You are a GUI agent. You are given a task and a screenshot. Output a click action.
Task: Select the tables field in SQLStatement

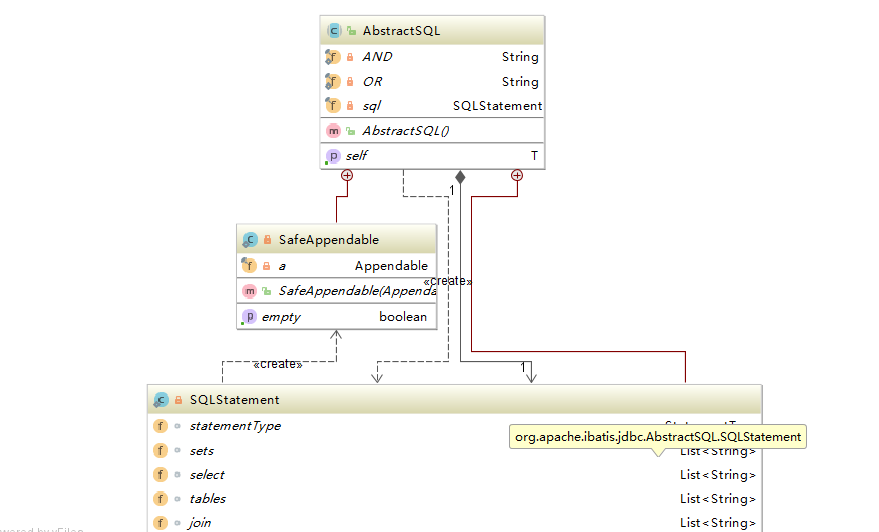click(x=207, y=499)
